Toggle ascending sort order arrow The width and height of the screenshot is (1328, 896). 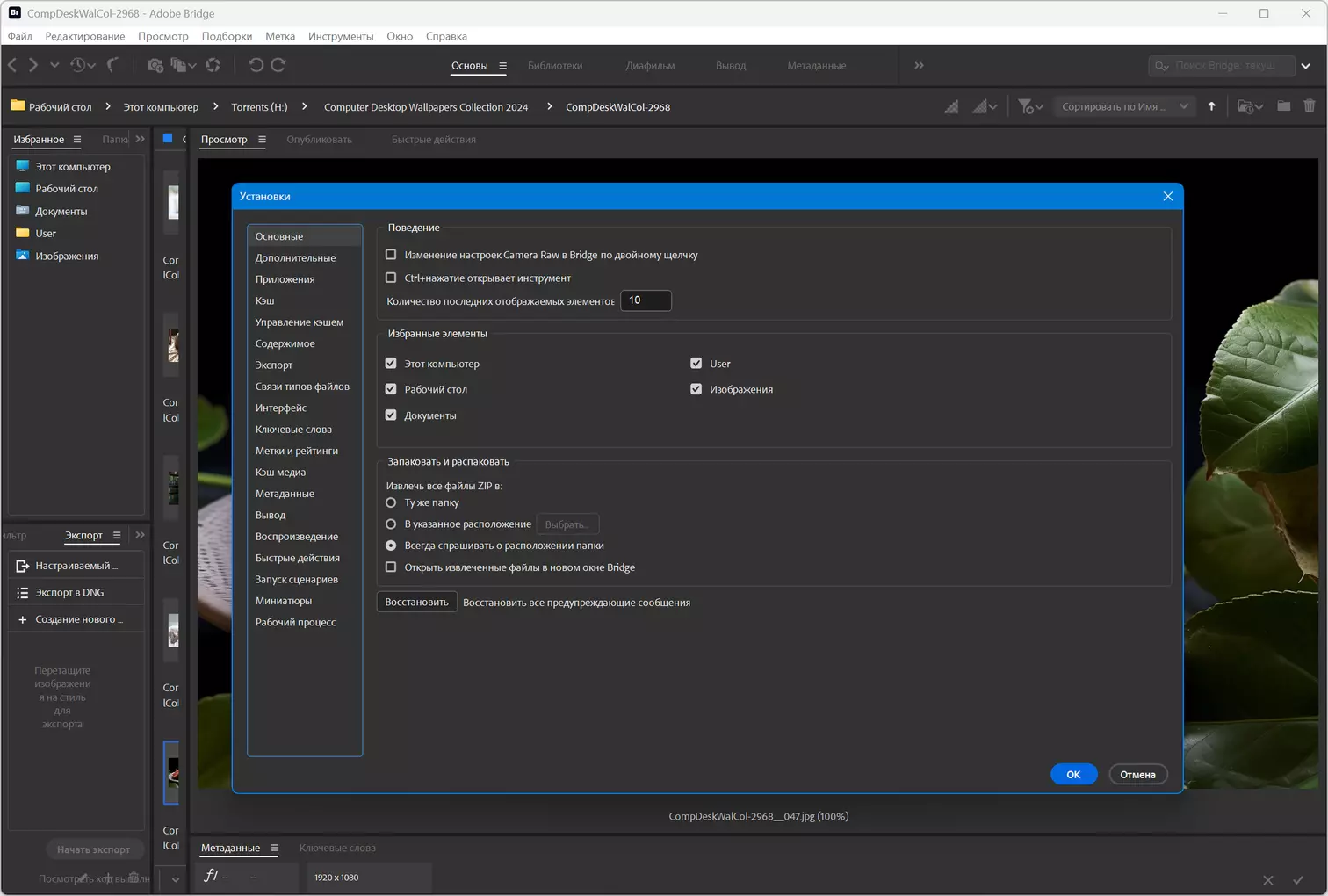click(1211, 106)
